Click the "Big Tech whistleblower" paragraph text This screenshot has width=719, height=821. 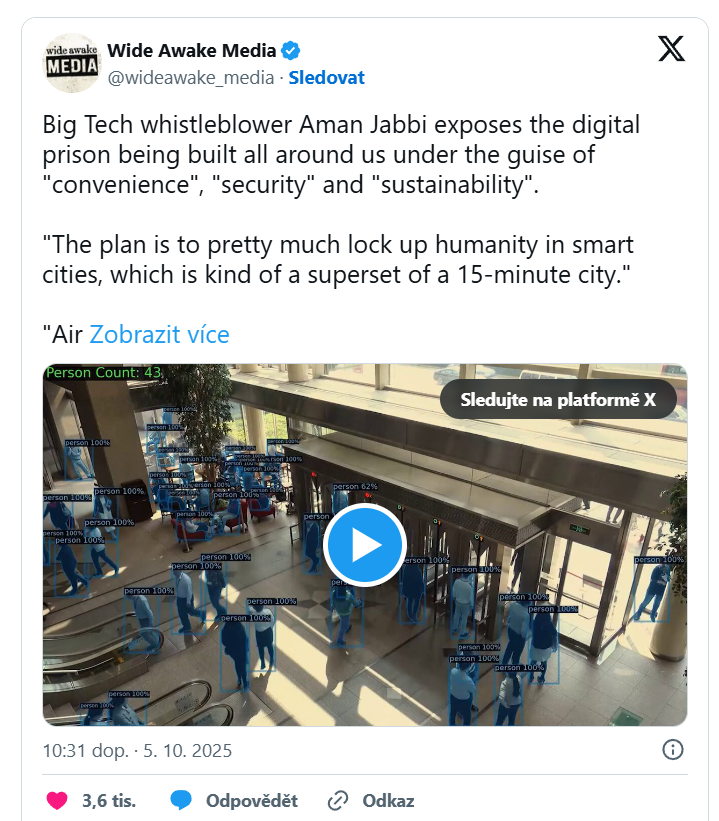(340, 155)
